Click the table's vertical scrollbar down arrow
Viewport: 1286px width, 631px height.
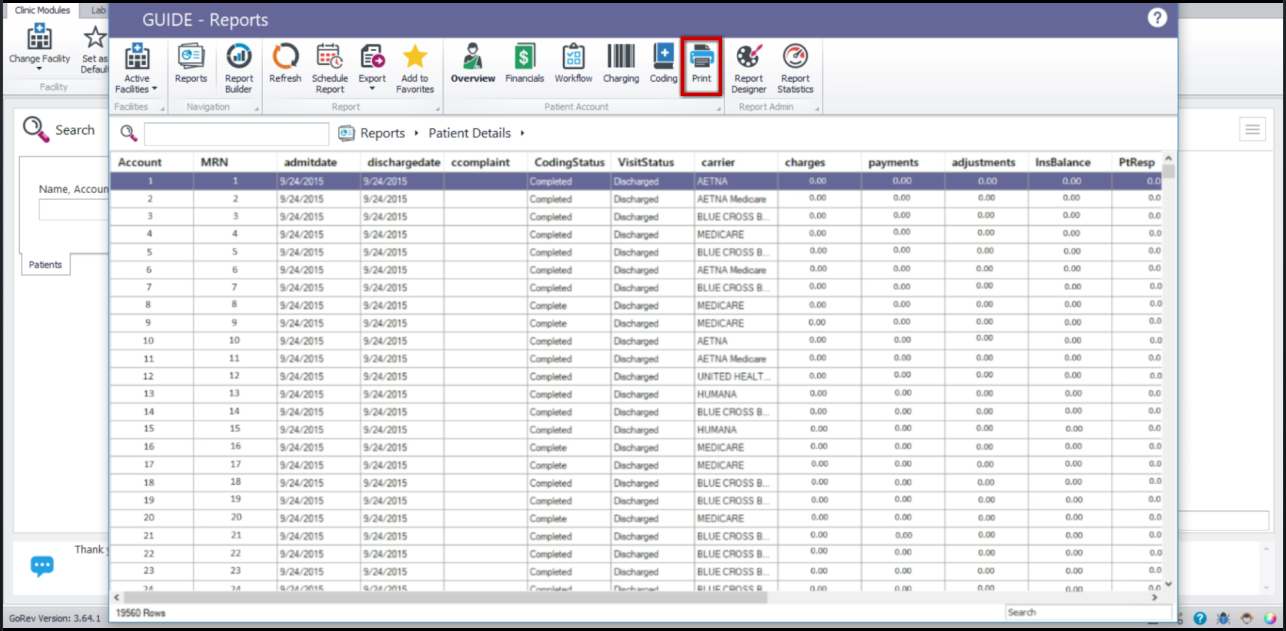[x=1168, y=583]
